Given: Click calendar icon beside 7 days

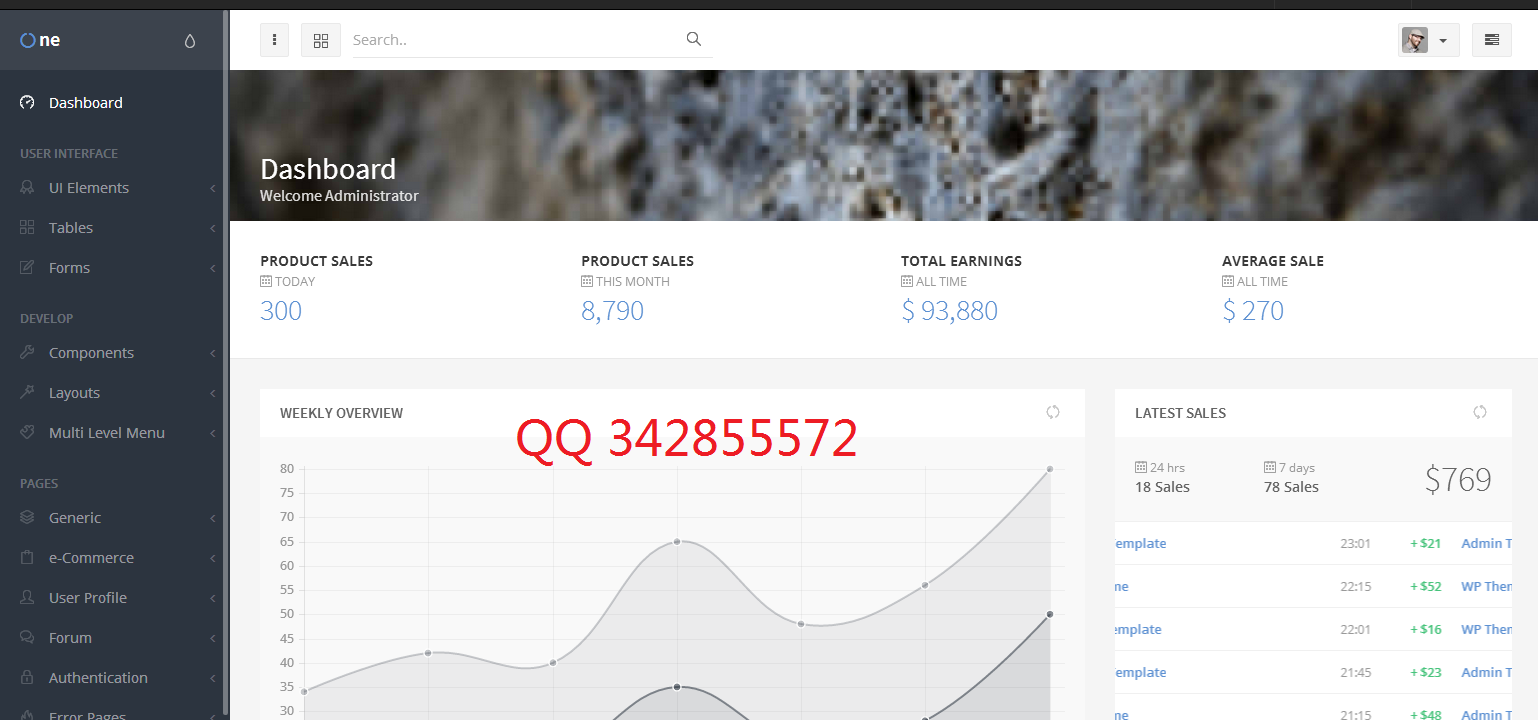Looking at the screenshot, I should click(1270, 467).
